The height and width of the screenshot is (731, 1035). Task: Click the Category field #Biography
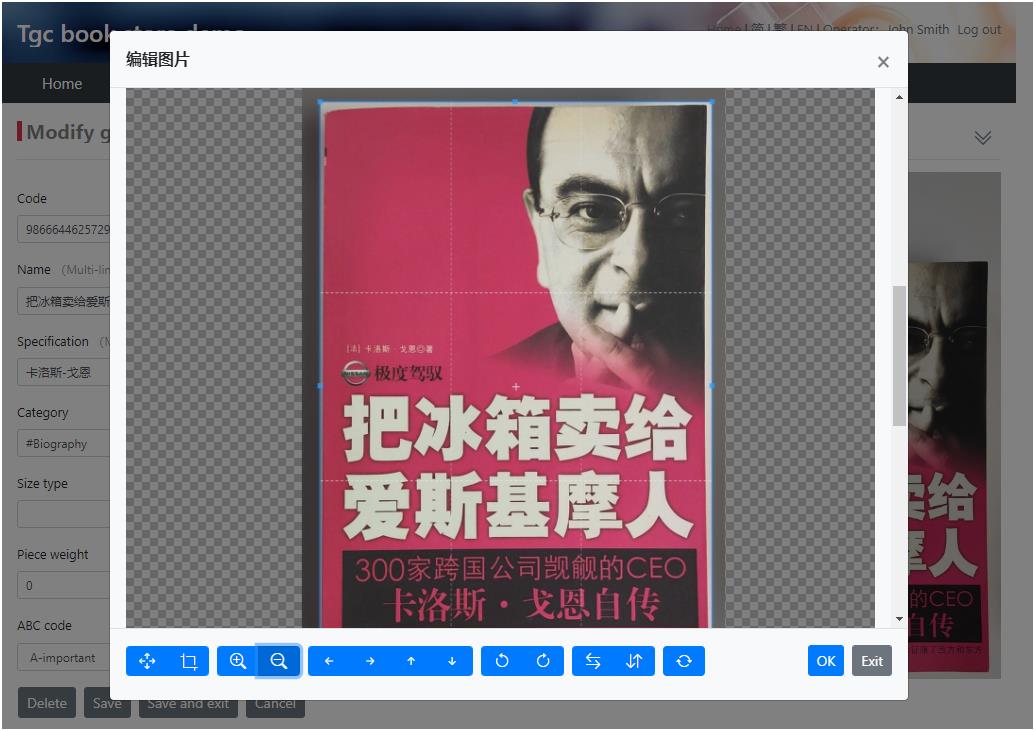pyautogui.click(x=64, y=444)
